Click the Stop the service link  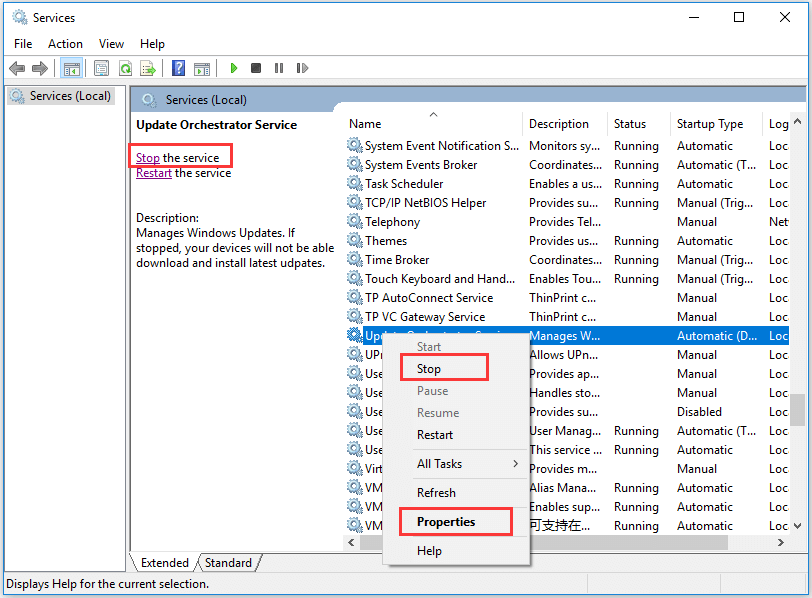(x=152, y=157)
